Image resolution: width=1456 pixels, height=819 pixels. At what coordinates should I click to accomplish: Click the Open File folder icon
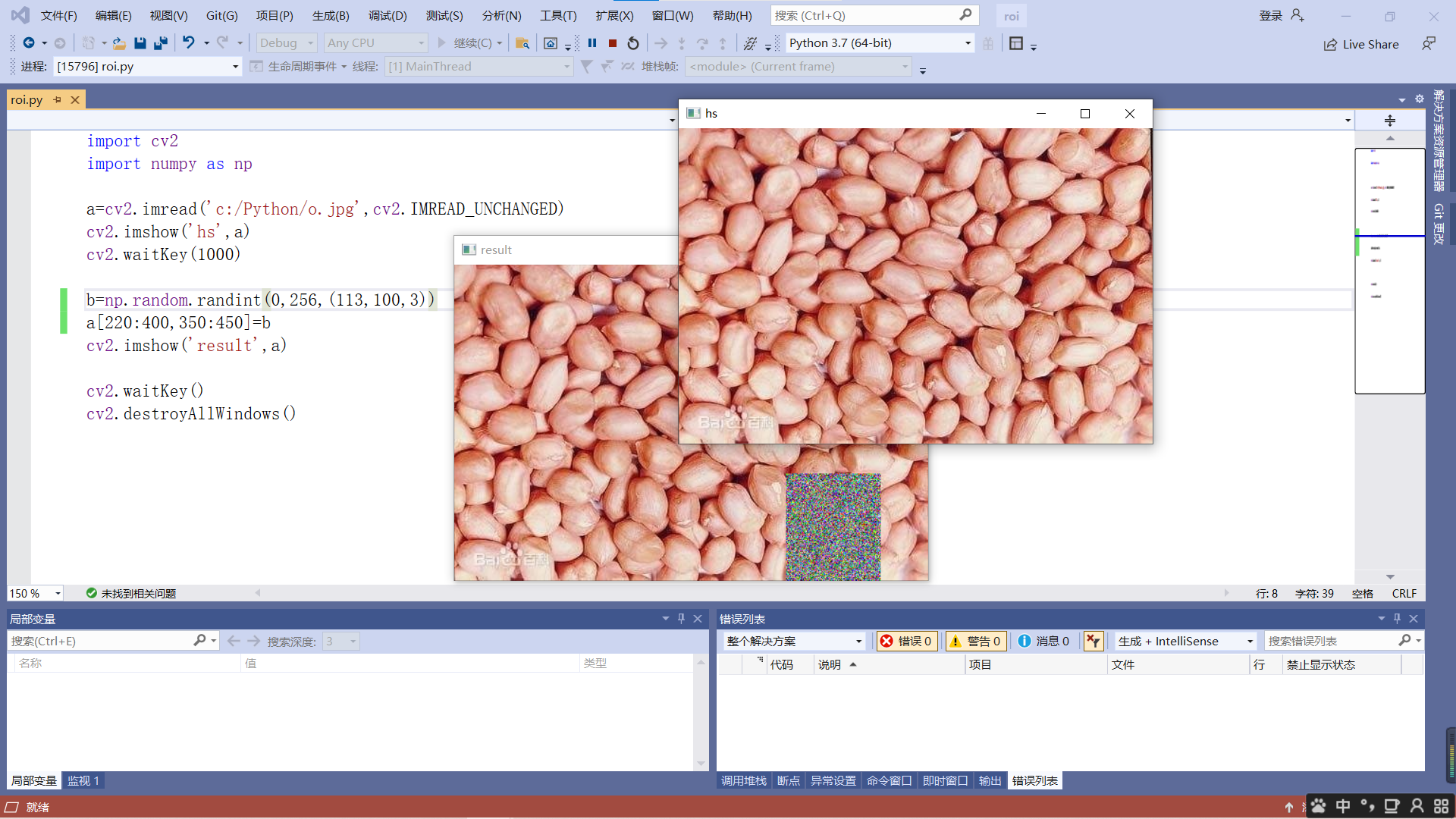click(x=119, y=43)
